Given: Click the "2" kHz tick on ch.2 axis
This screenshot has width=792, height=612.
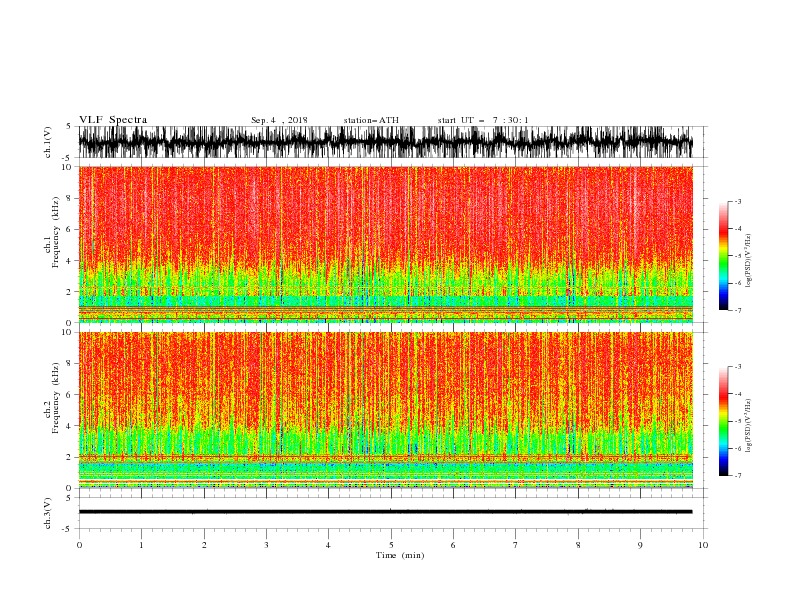Looking at the screenshot, I should point(69,457).
